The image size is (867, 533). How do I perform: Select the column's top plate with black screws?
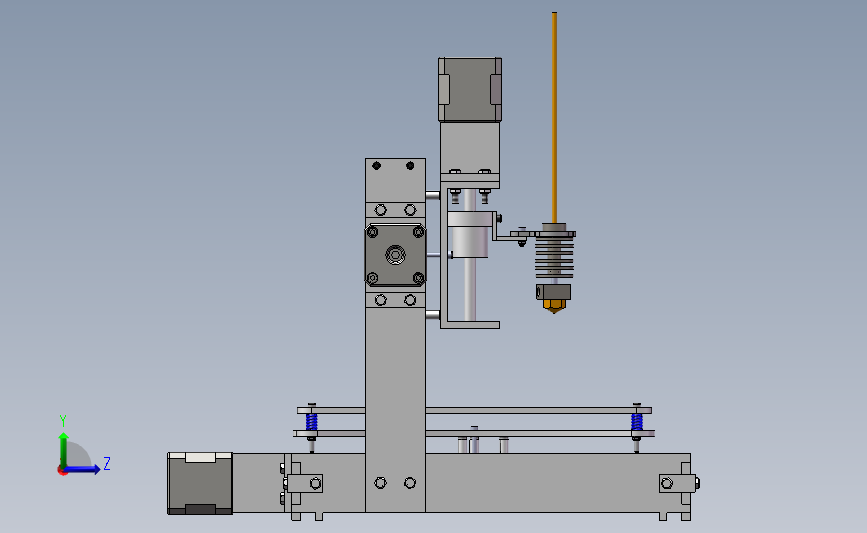pyautogui.click(x=395, y=180)
